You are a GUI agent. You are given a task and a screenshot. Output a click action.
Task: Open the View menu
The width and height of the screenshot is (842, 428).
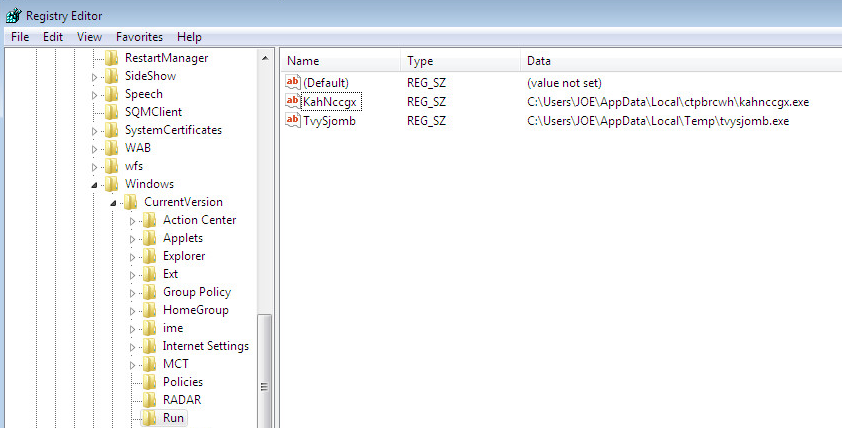click(90, 37)
